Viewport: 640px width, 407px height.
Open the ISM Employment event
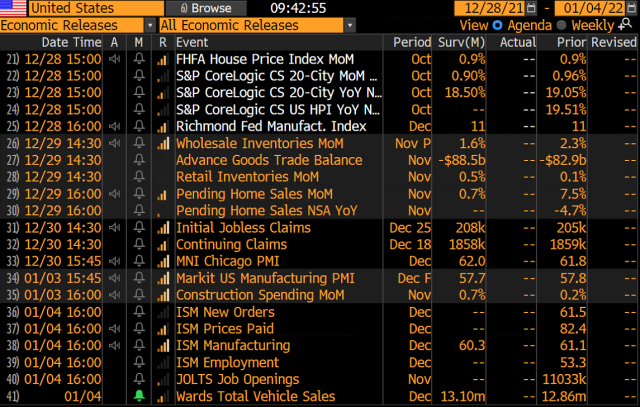pos(227,363)
